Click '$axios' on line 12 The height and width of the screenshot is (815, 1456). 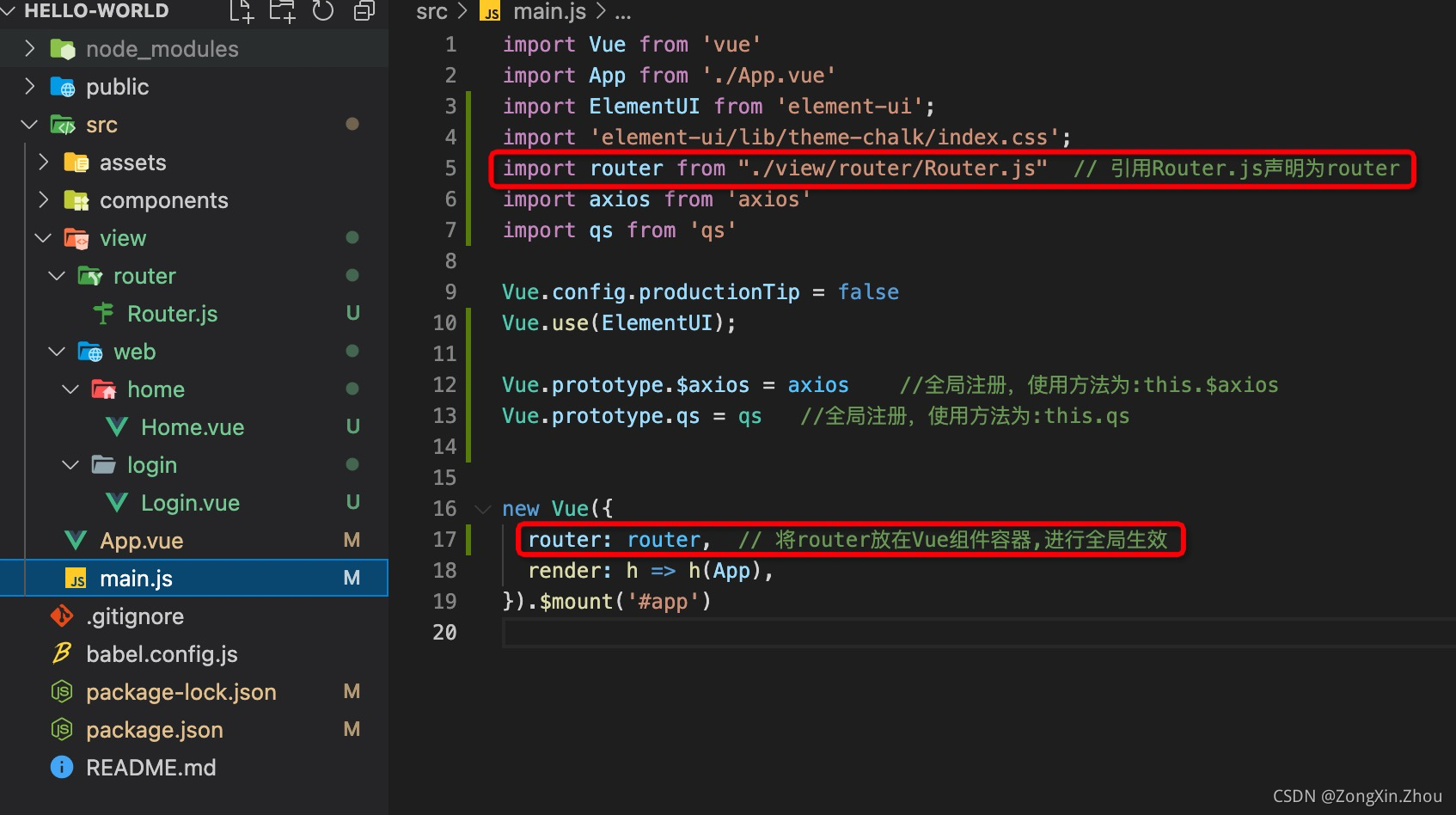pyautogui.click(x=713, y=385)
